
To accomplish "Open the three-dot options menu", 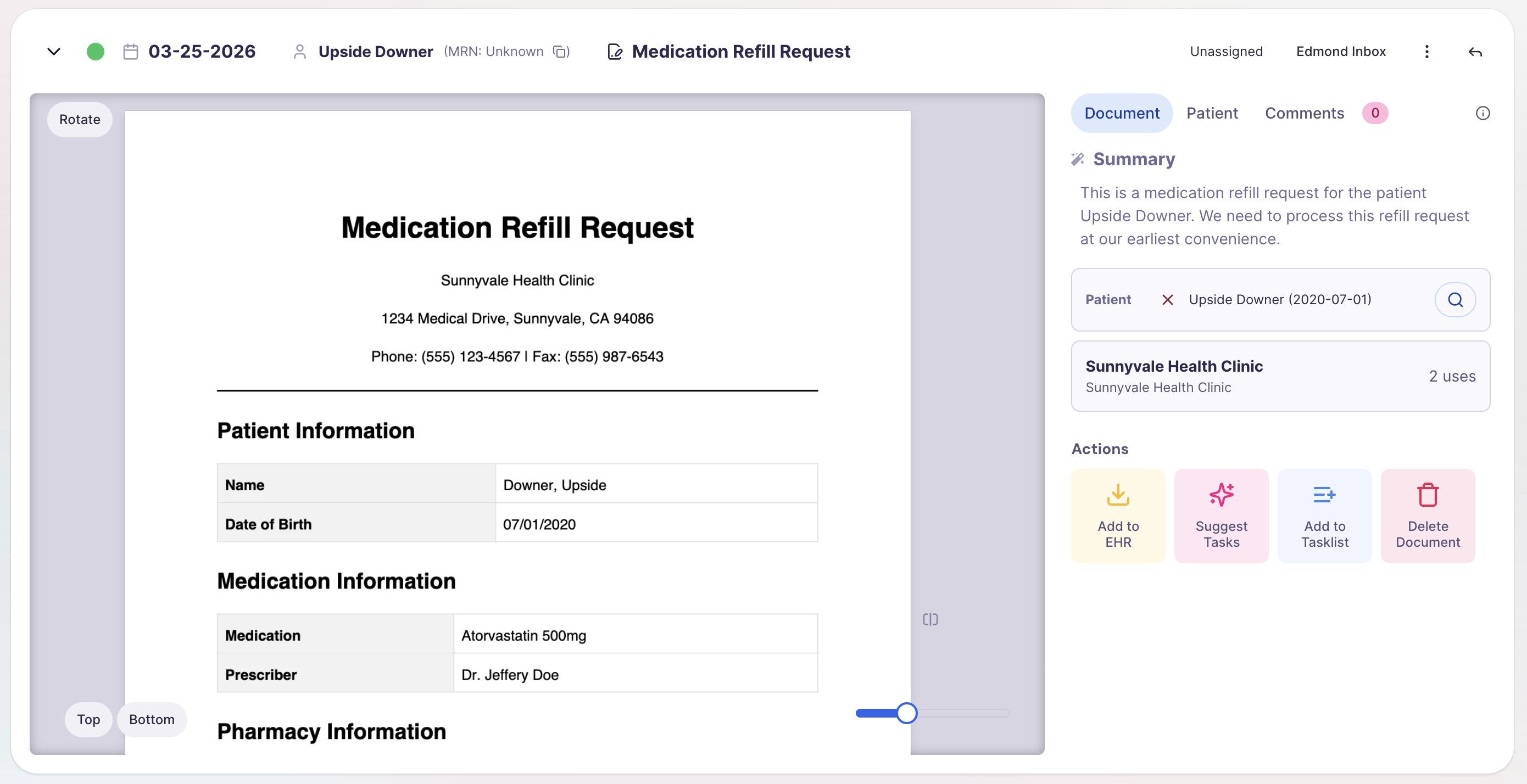I will (1427, 52).
